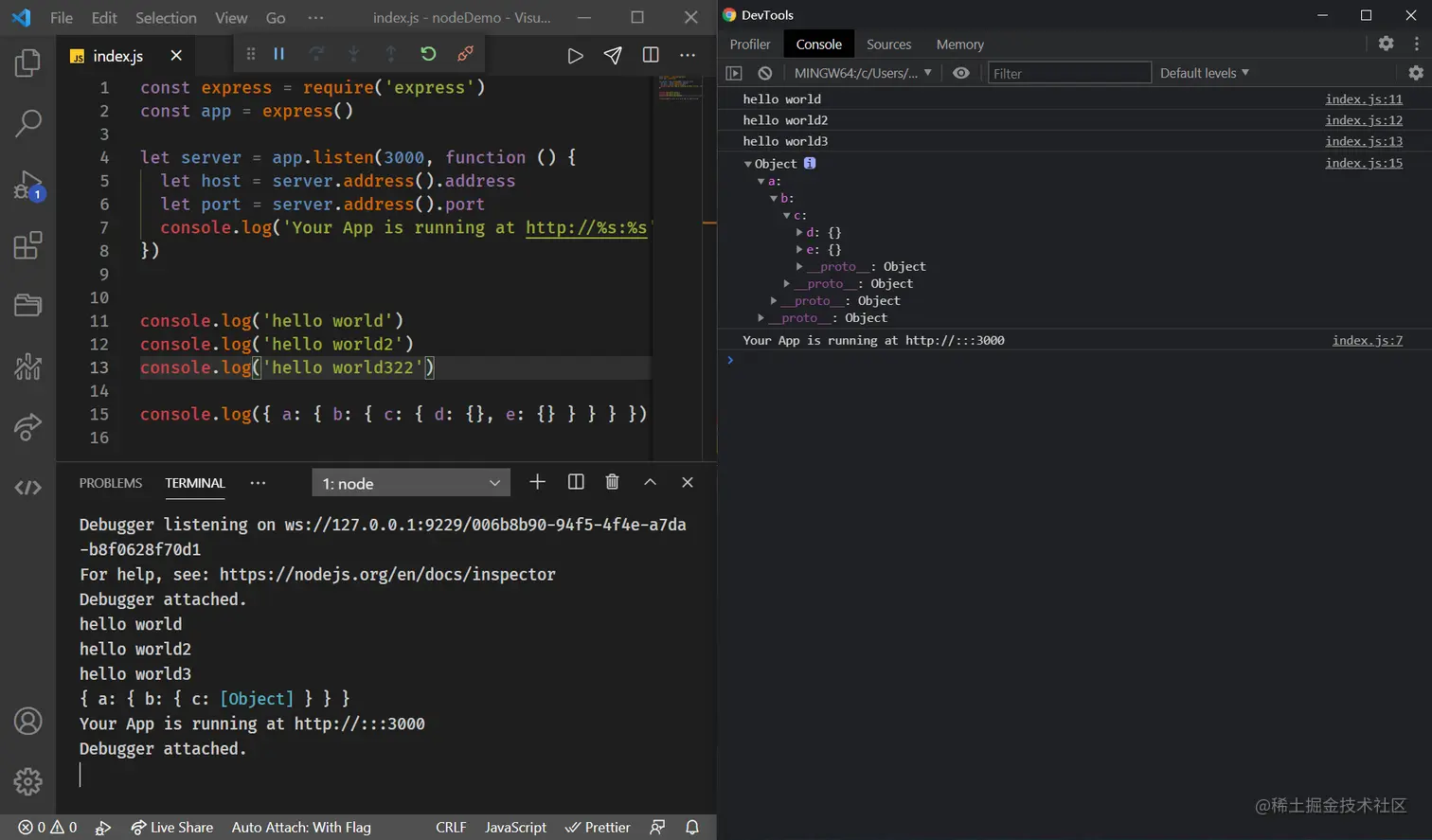Toggle live expression eye icon

point(961,73)
